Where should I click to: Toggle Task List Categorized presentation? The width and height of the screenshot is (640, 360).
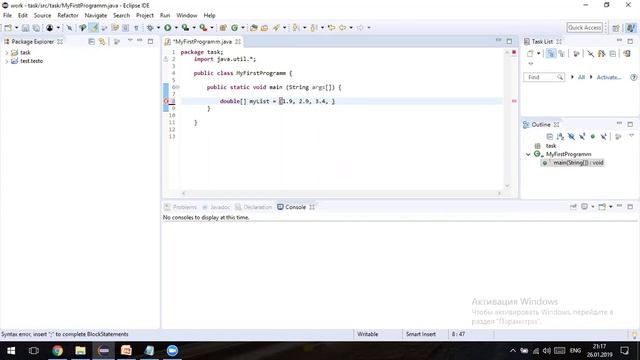(551, 54)
